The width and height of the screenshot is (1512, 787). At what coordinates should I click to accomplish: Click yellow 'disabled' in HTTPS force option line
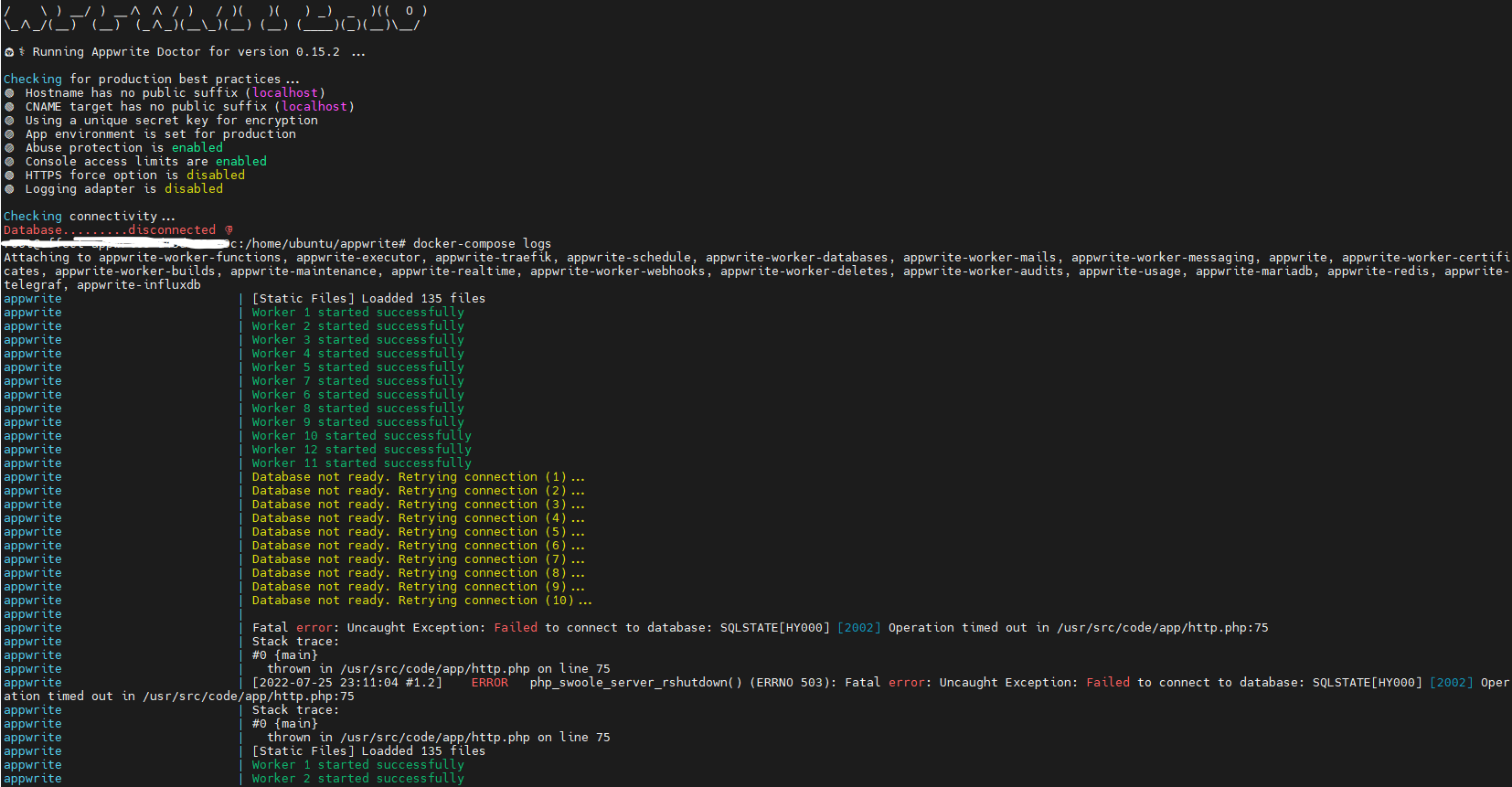click(x=216, y=175)
